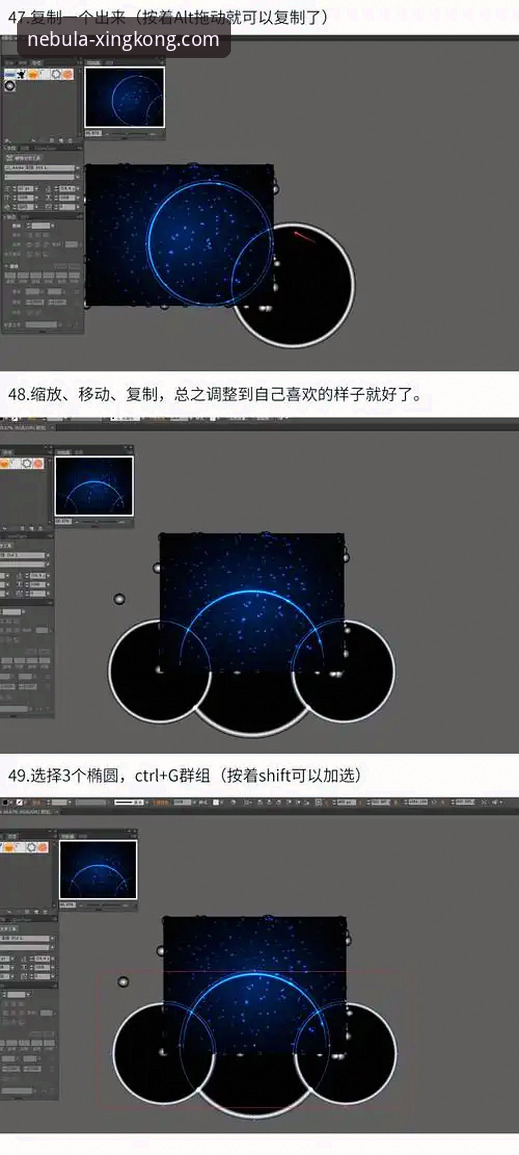Open font style dropdown in step 48 Character panel
This screenshot has width=519, height=1155.
pyautogui.click(x=47, y=564)
